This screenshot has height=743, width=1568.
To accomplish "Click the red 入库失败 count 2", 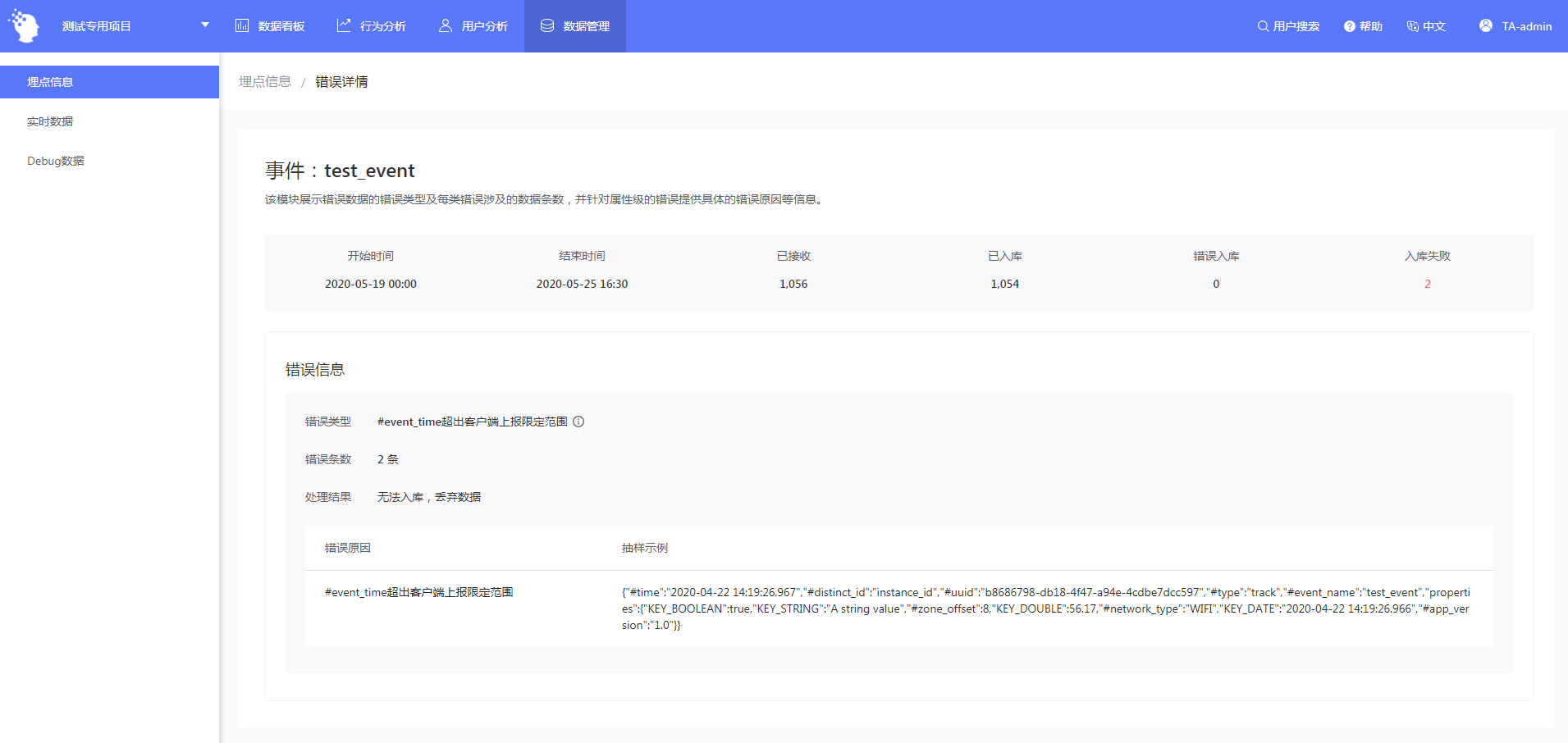I will 1428,284.
